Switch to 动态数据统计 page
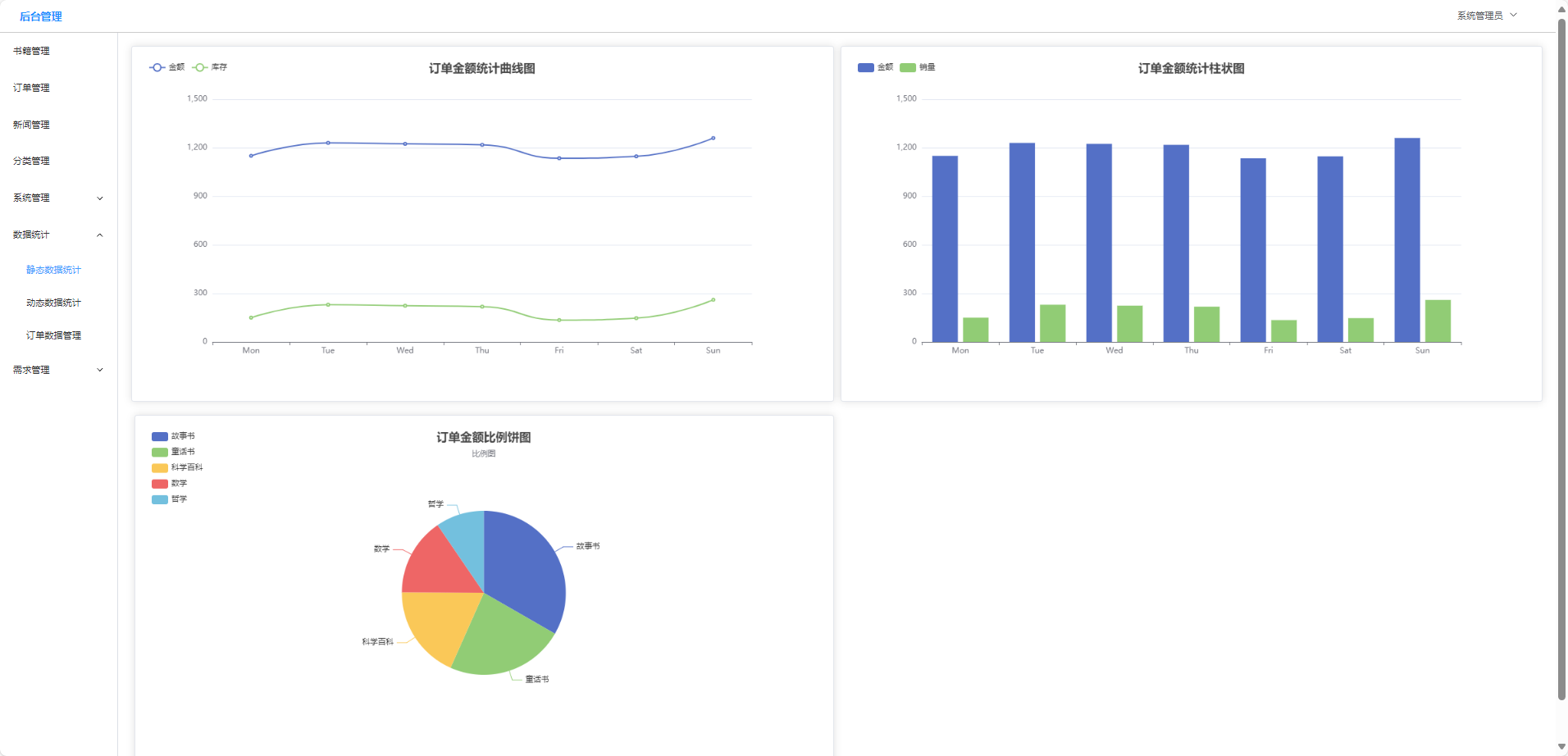Image resolution: width=1568 pixels, height=756 pixels. (53, 303)
